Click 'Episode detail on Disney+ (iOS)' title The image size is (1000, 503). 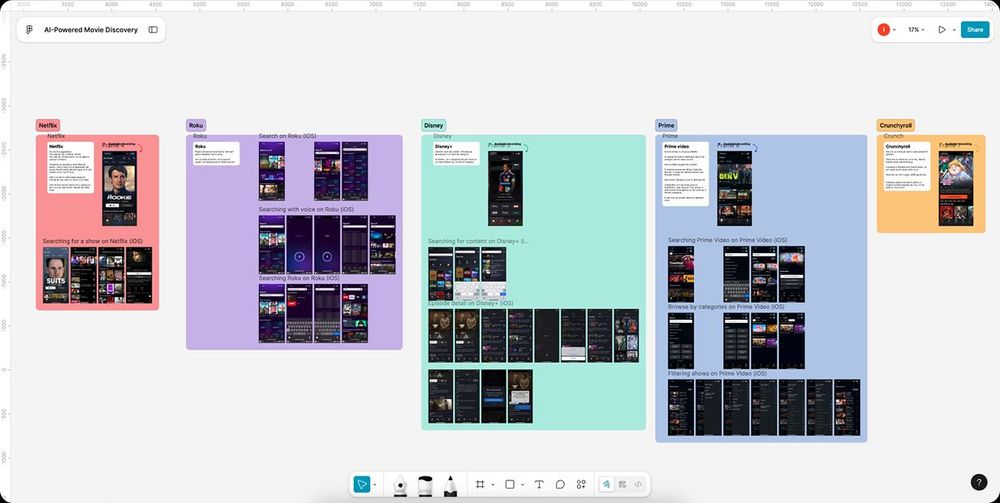(471, 303)
